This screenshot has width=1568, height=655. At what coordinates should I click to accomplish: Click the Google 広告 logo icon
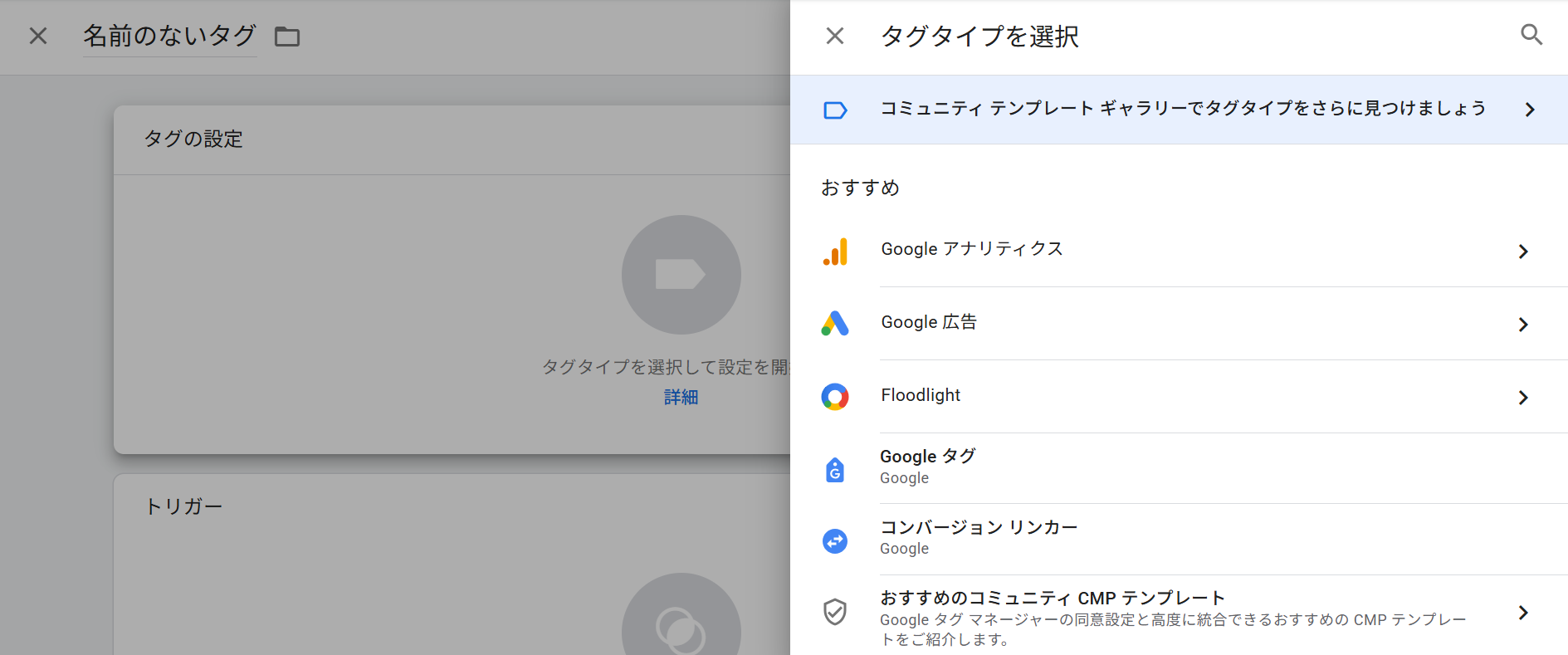tap(835, 324)
